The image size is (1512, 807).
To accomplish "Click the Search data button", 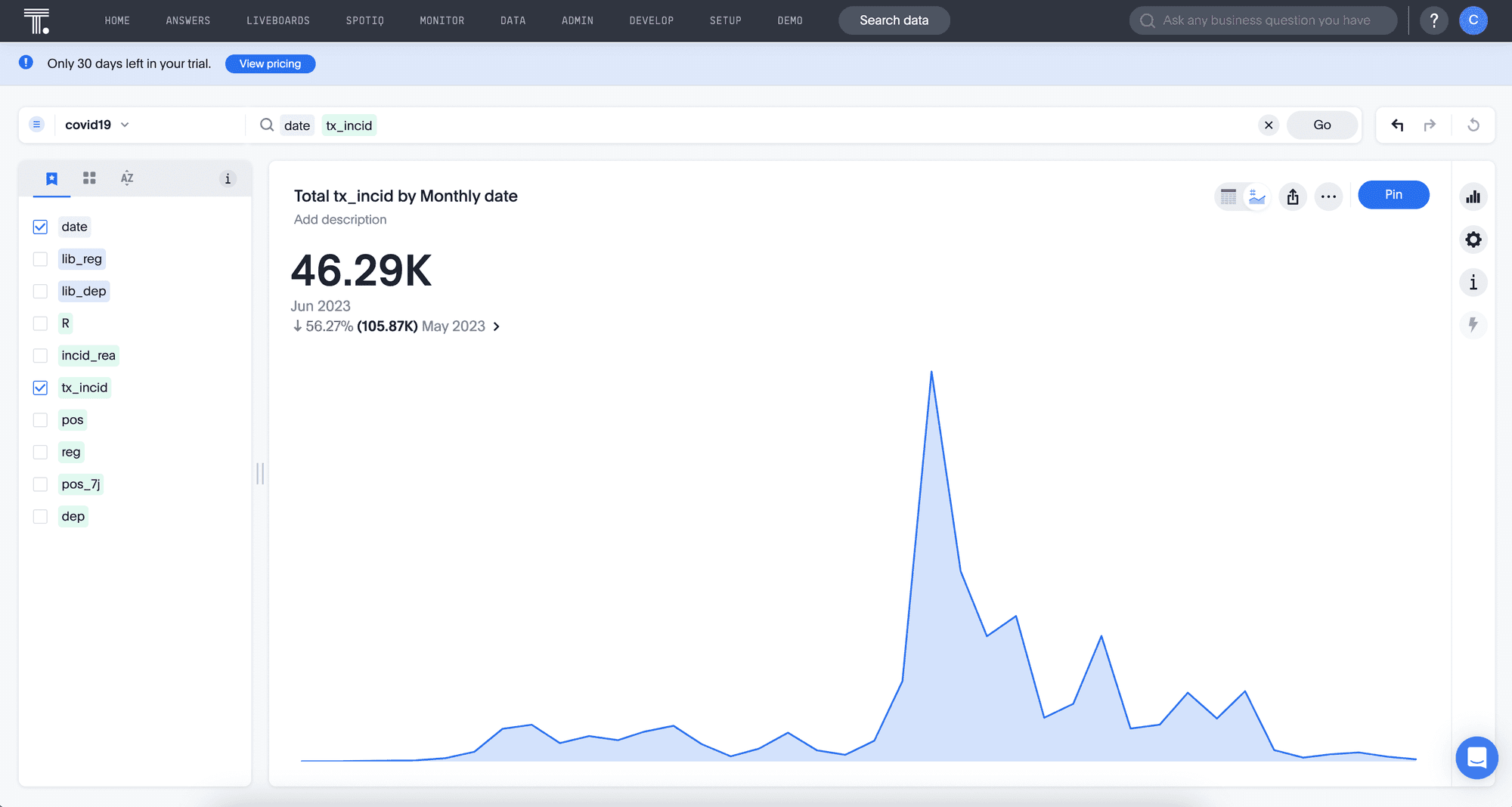I will click(x=894, y=20).
